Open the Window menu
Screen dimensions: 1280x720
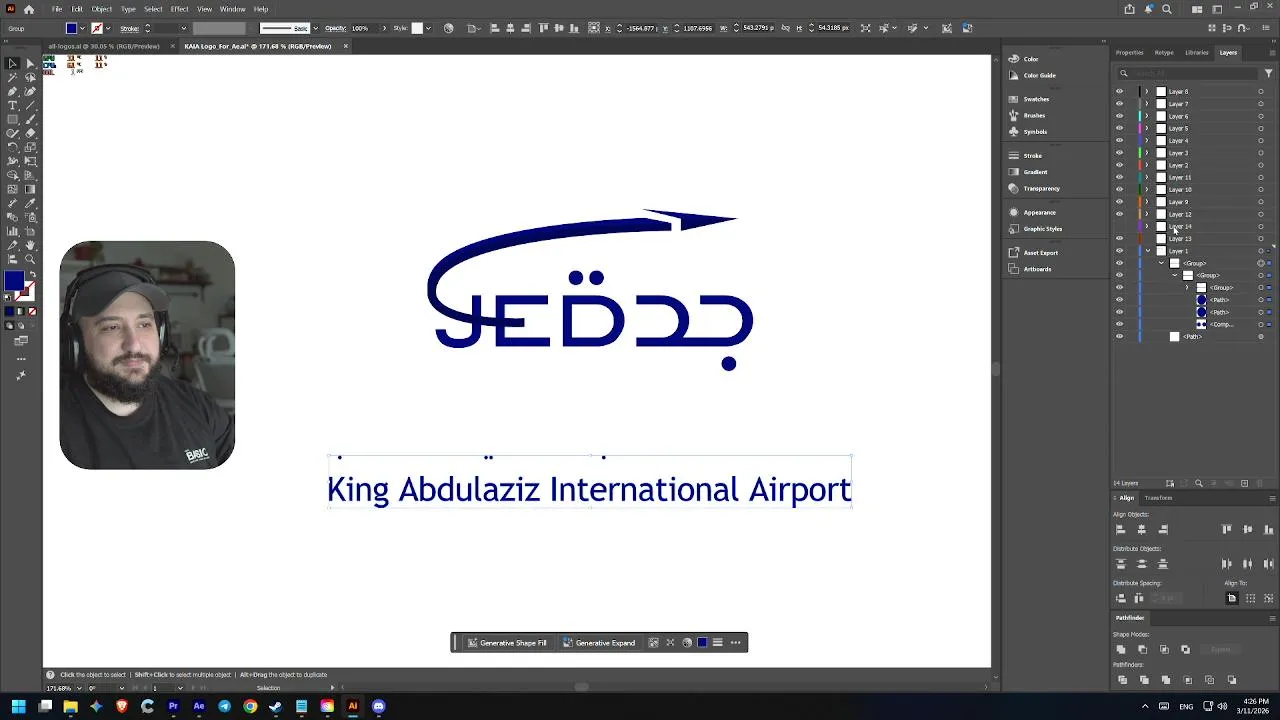pyautogui.click(x=232, y=9)
